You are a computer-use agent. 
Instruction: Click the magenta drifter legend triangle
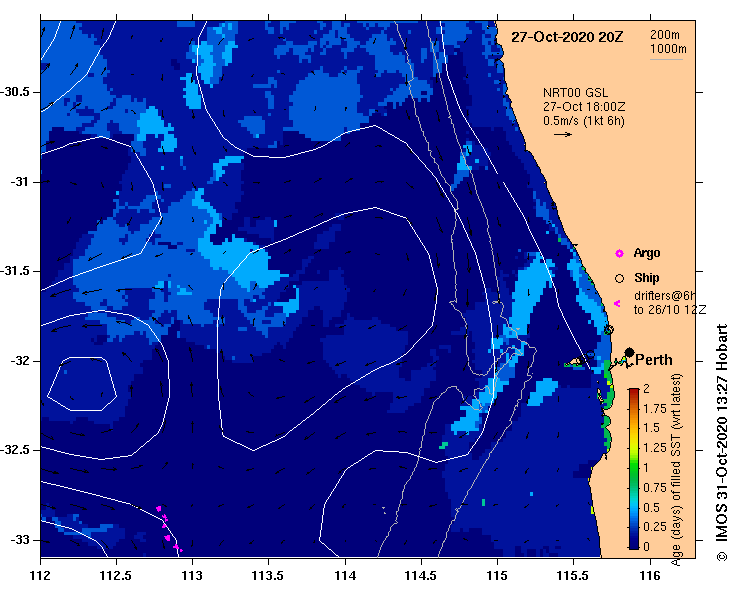click(x=617, y=304)
